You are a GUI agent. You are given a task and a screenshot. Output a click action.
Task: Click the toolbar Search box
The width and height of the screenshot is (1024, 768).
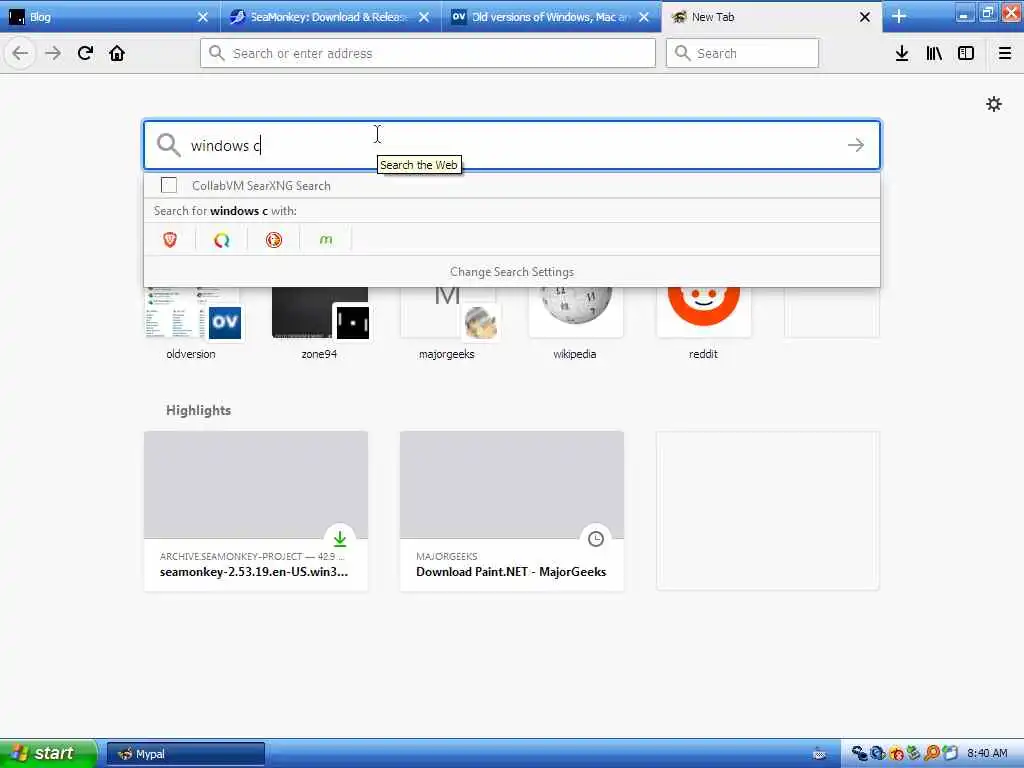click(742, 53)
